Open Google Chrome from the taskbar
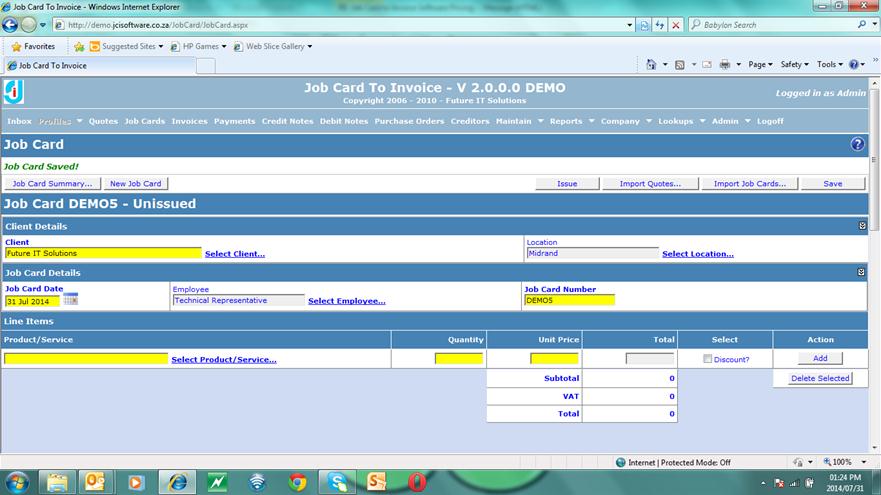The height and width of the screenshot is (495, 881). tap(297, 481)
